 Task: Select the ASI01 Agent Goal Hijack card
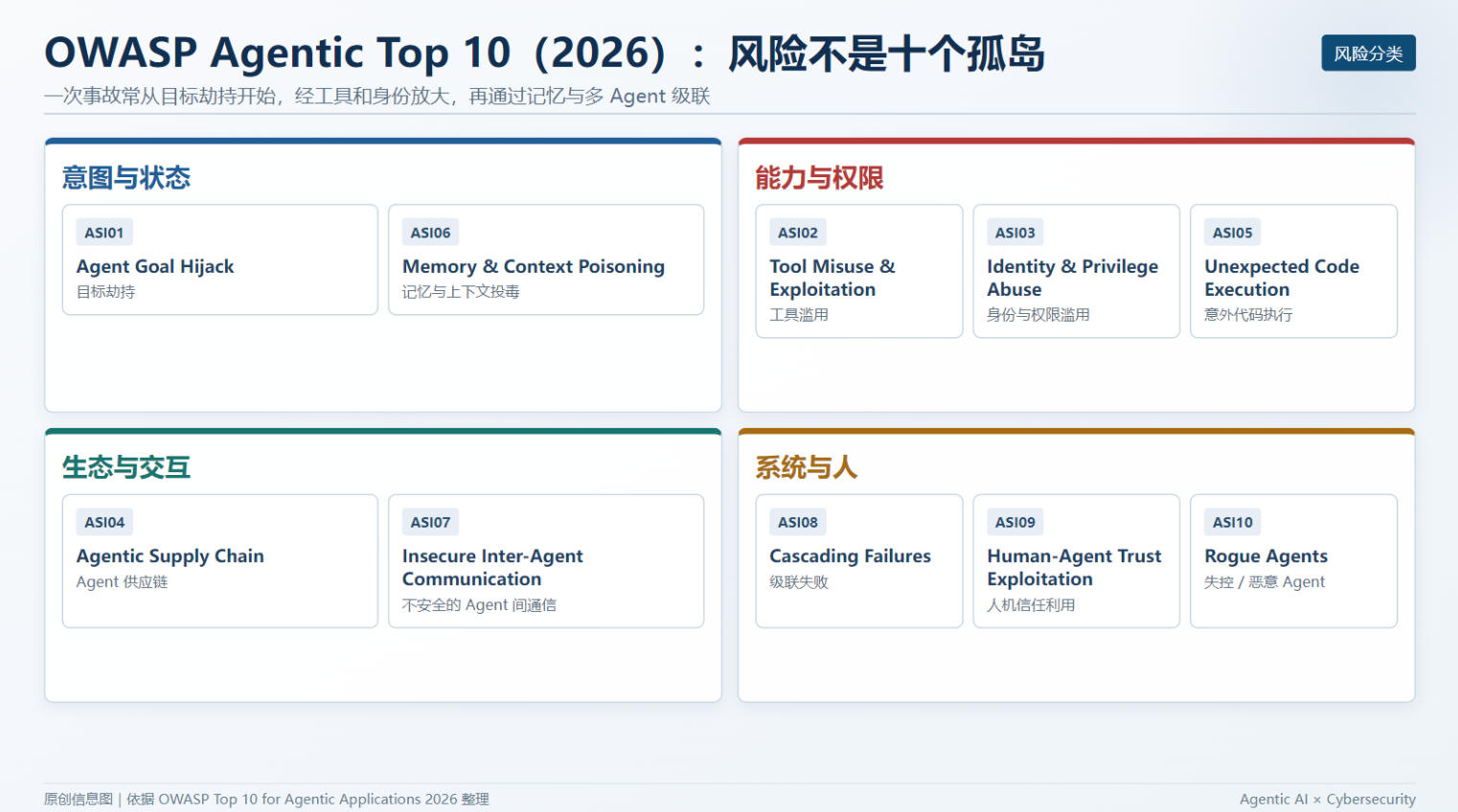(220, 259)
